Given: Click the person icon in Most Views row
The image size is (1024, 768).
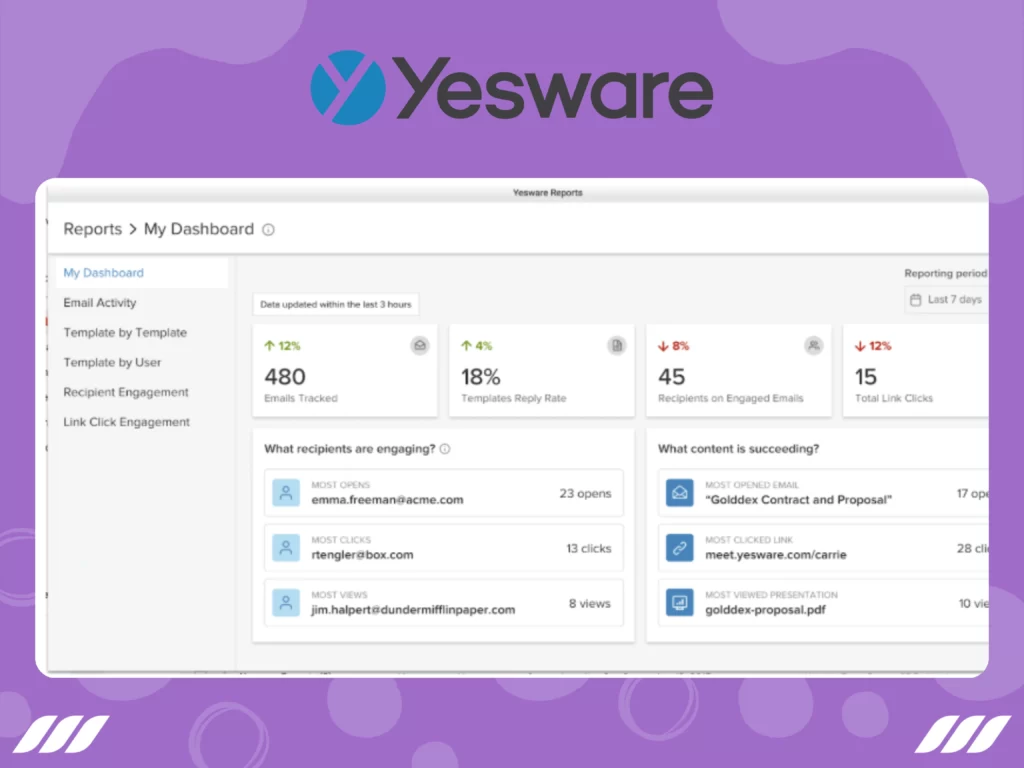Looking at the screenshot, I should (x=285, y=603).
